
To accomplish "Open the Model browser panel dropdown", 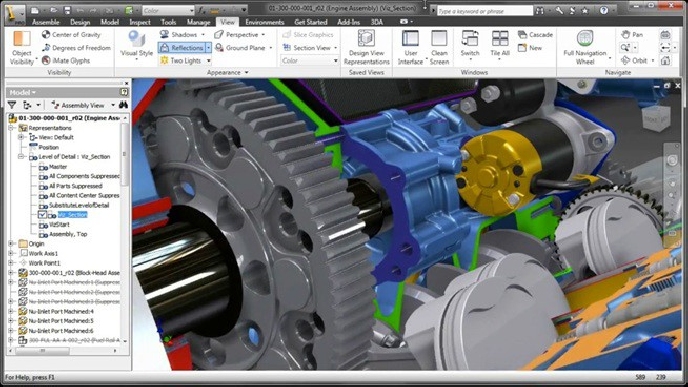I will pyautogui.click(x=22, y=92).
